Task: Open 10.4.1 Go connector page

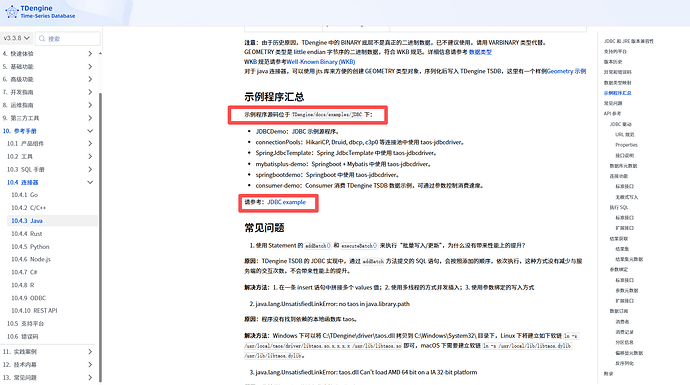Action: point(25,195)
